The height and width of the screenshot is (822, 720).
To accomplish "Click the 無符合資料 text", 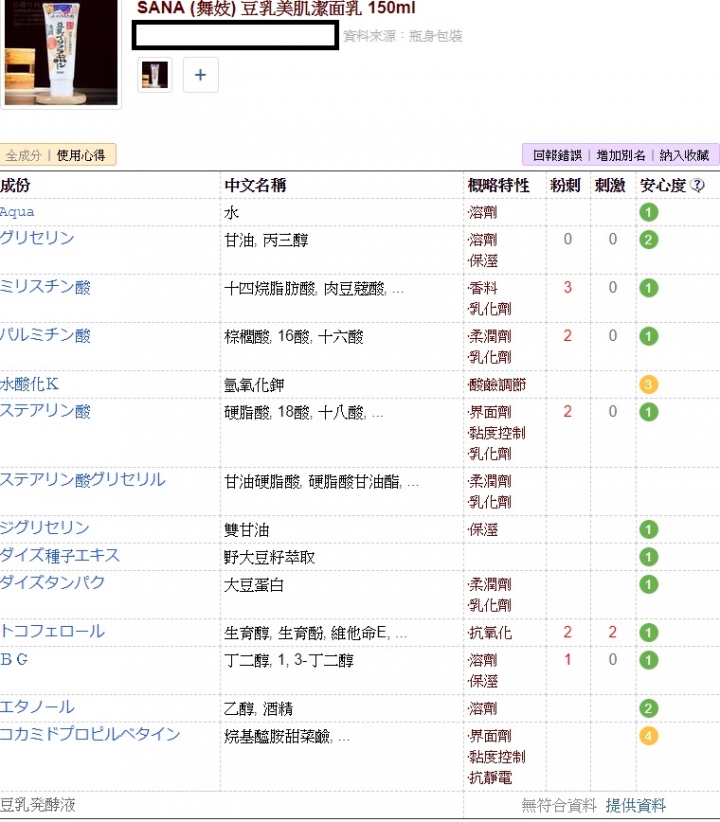I will tap(559, 805).
